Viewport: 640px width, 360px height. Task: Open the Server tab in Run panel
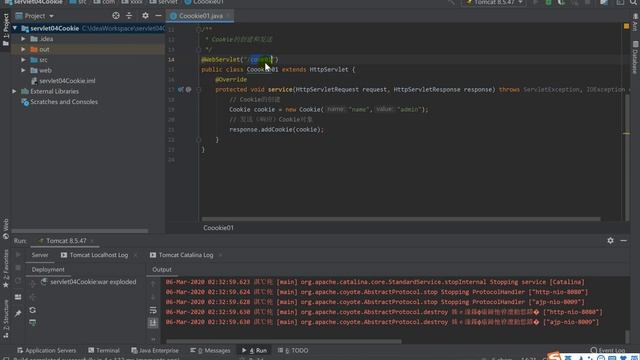coord(40,255)
